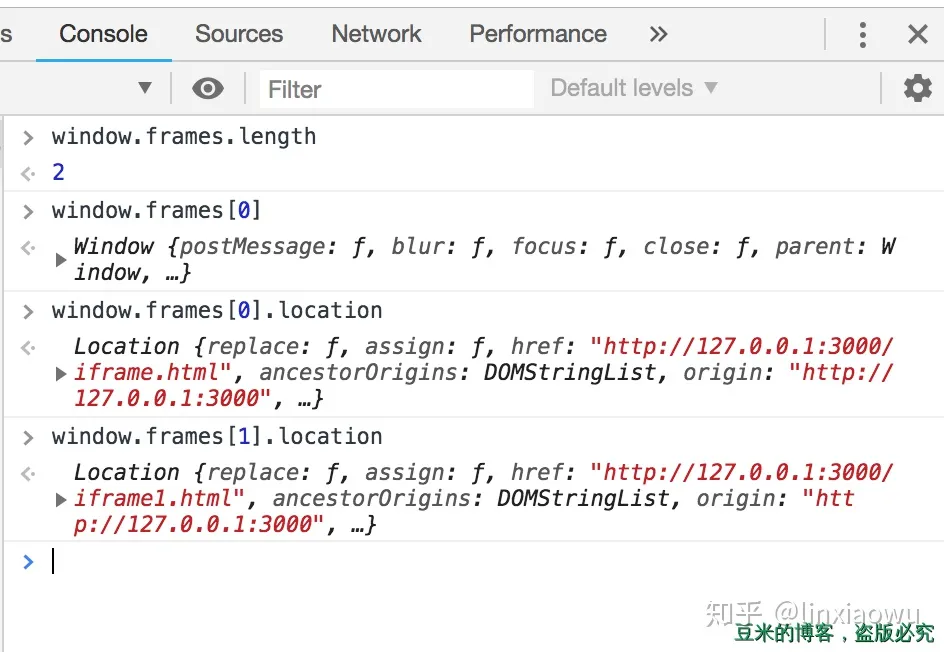Viewport: 944px width, 652px height.
Task: Open the Network tab
Action: (x=376, y=34)
